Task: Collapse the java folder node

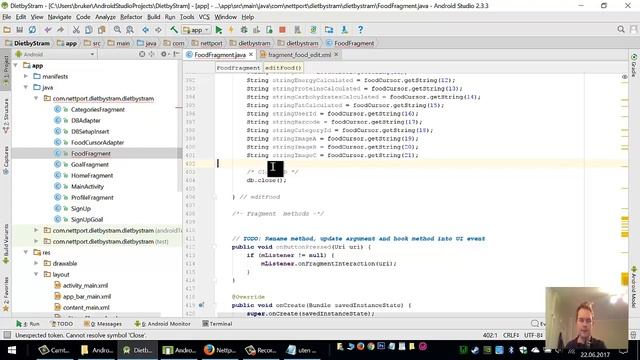Action: [26, 87]
